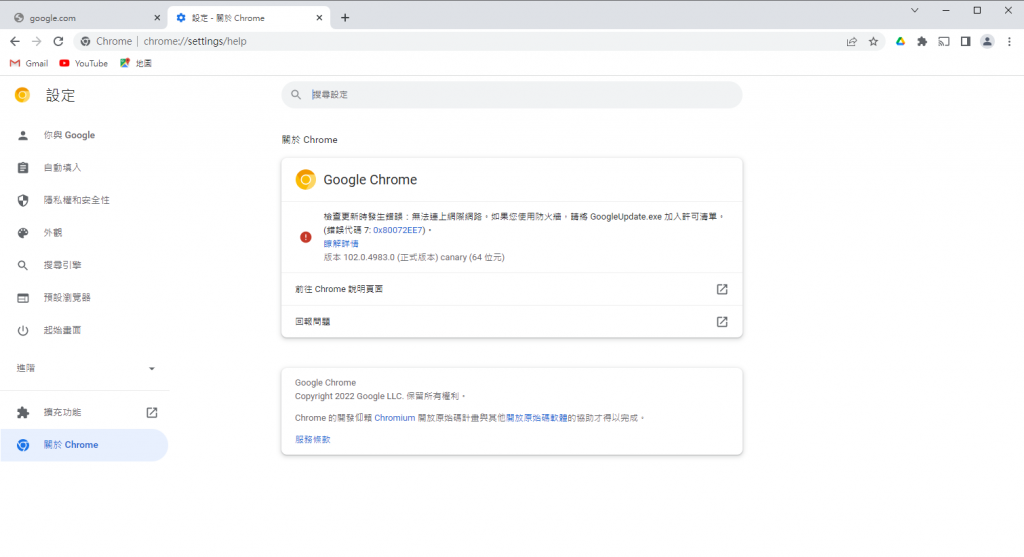This screenshot has width=1024, height=557.
Task: View site info icon beside Chrome label
Action: (x=85, y=41)
